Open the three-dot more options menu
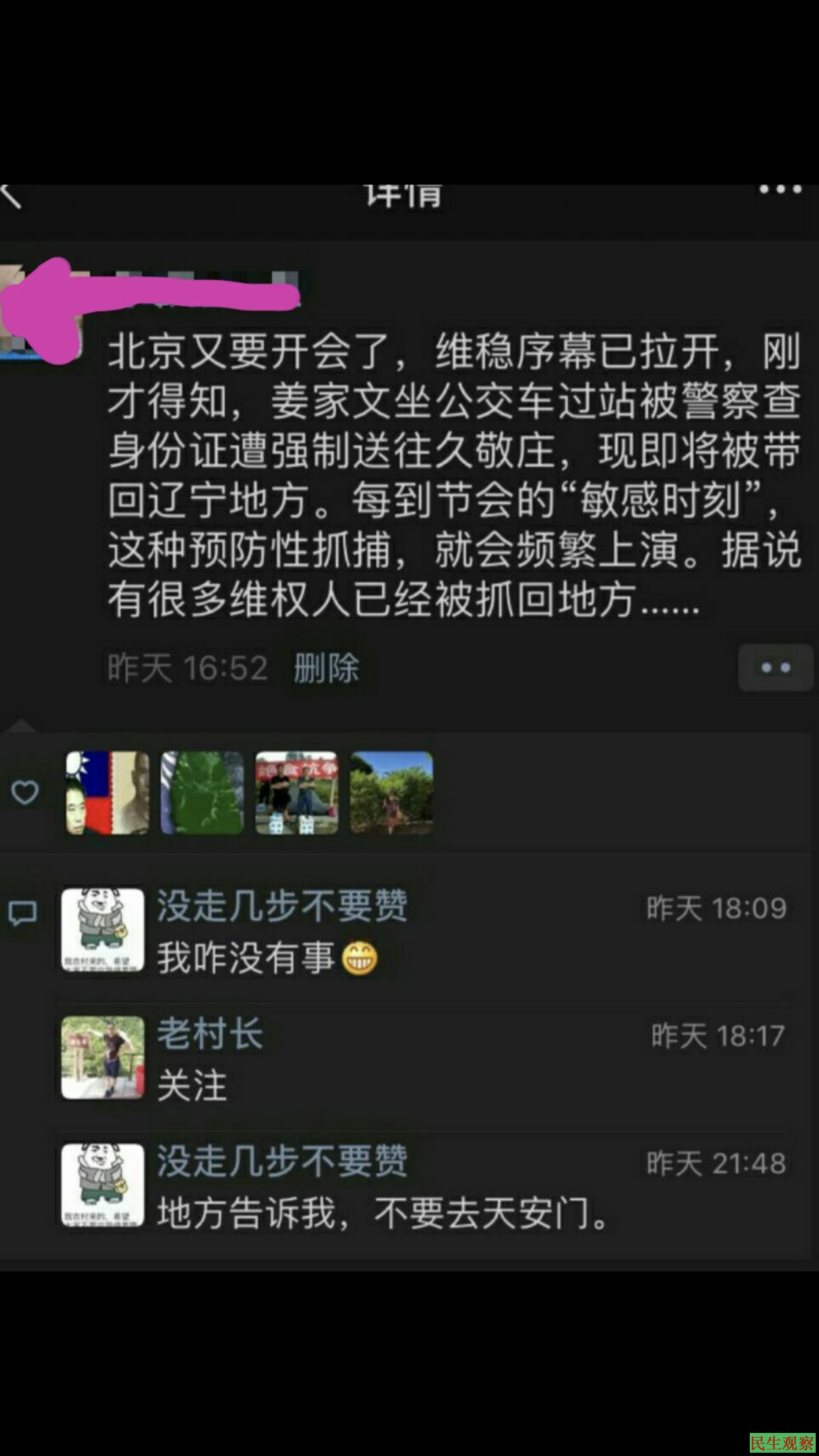Screen dimensions: 819x1456 (x=780, y=190)
